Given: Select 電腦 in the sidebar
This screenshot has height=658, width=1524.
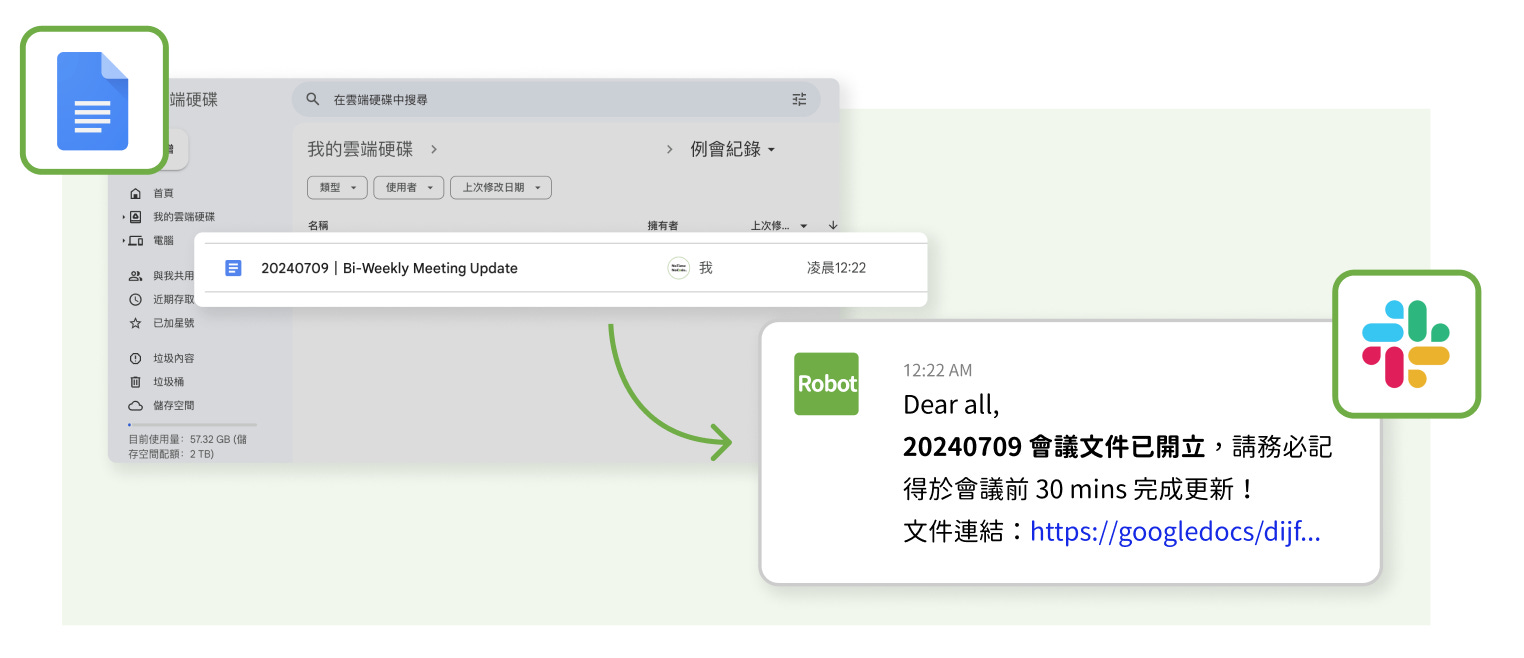Looking at the screenshot, I should click(163, 241).
